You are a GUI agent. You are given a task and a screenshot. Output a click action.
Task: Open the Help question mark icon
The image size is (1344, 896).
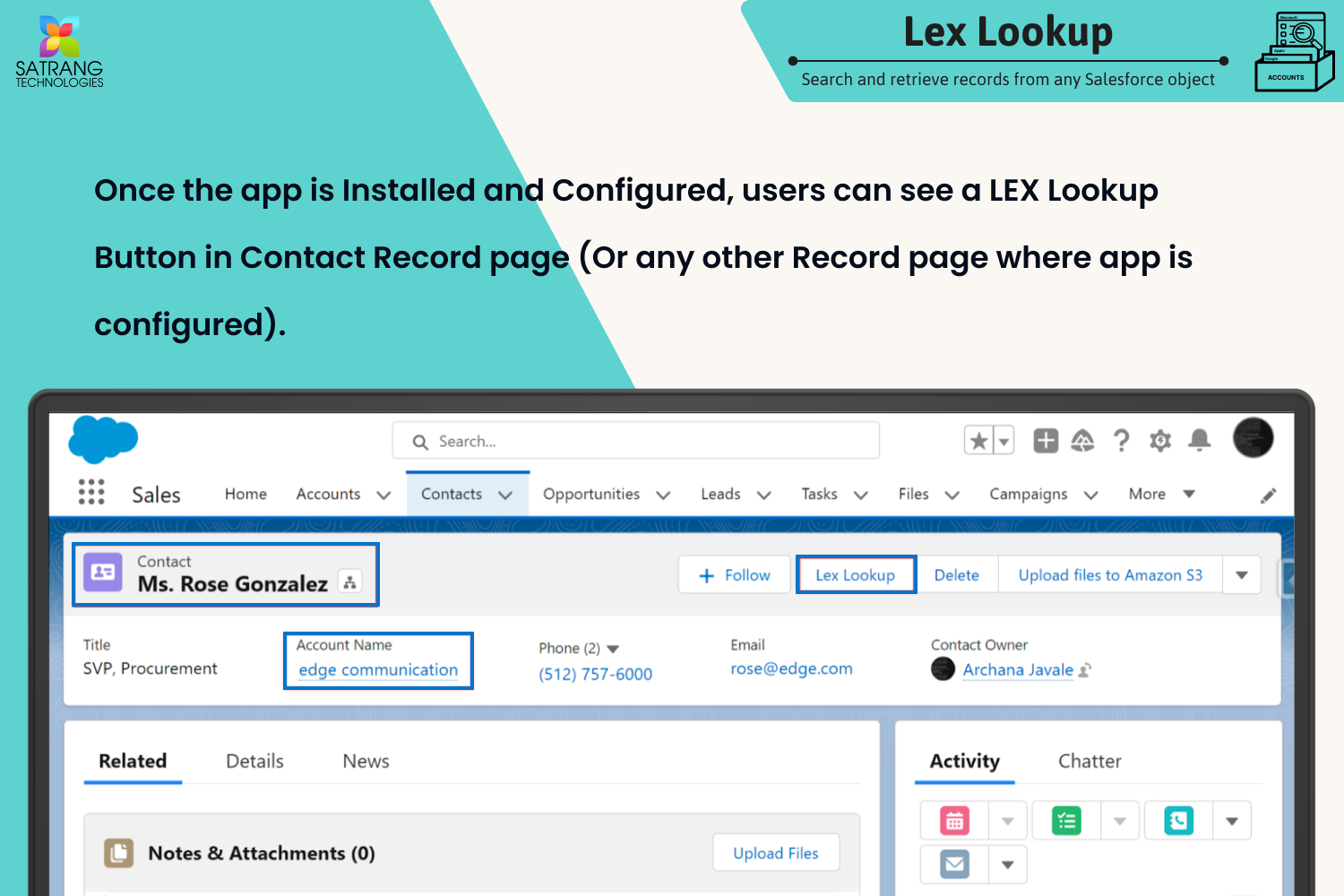pyautogui.click(x=1121, y=440)
